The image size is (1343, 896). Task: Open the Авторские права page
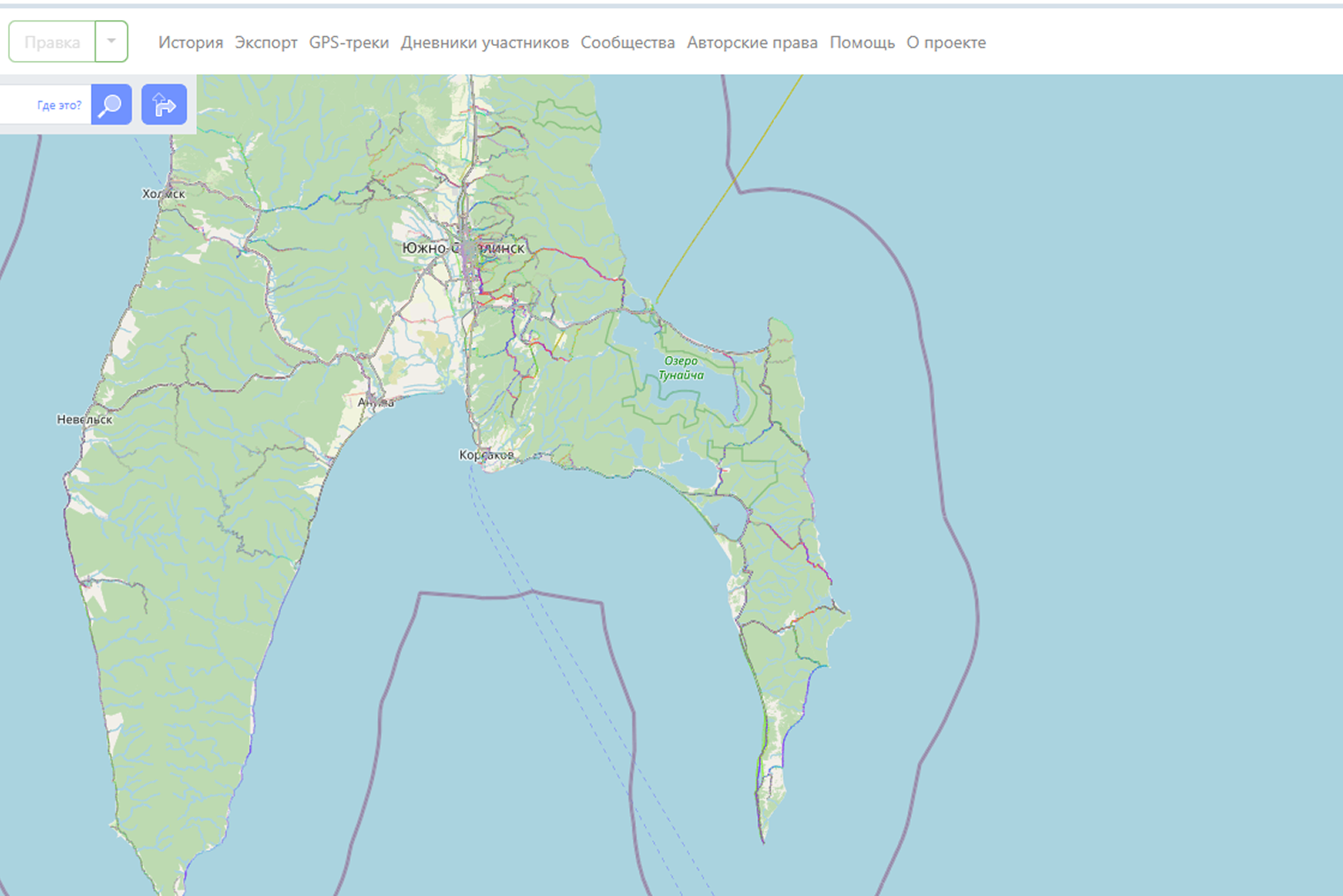click(x=752, y=42)
